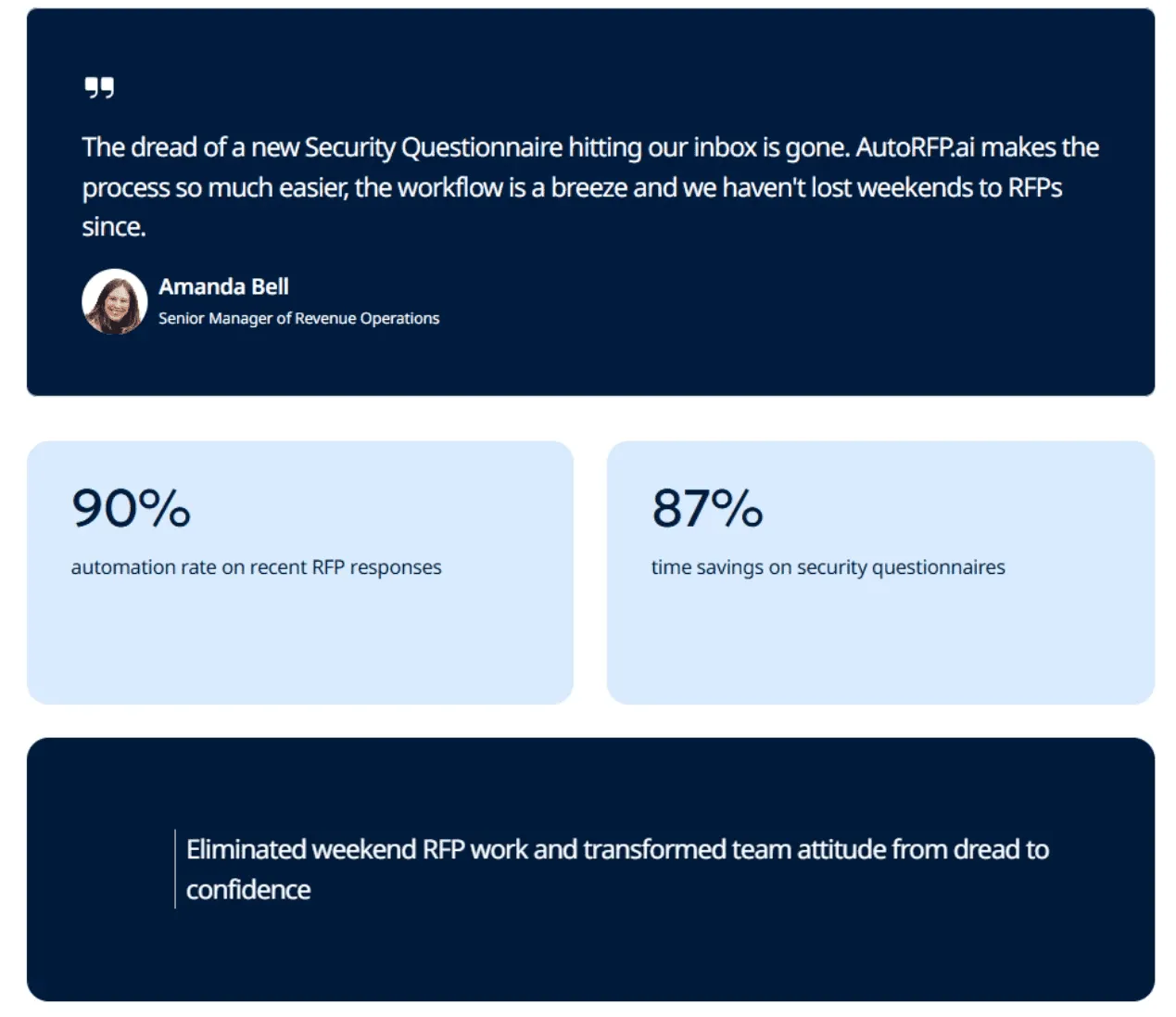
Task: Click Senior Manager of Revenue Operations title
Action: tap(298, 318)
